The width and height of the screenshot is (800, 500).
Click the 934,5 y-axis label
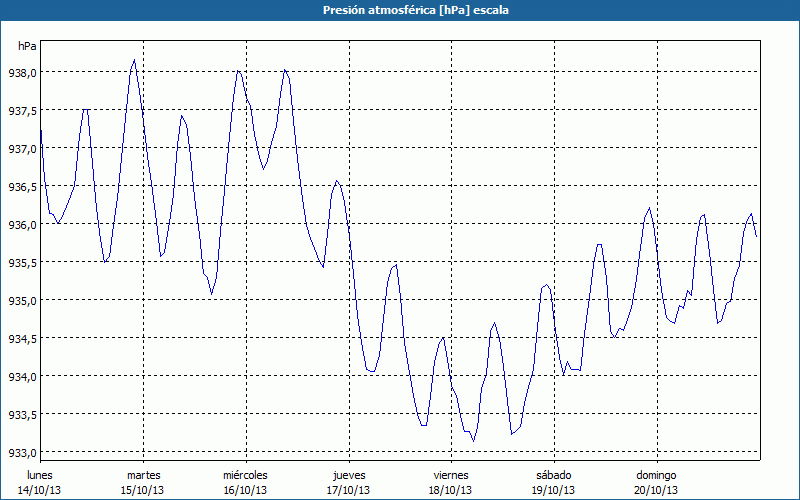pos(22,339)
